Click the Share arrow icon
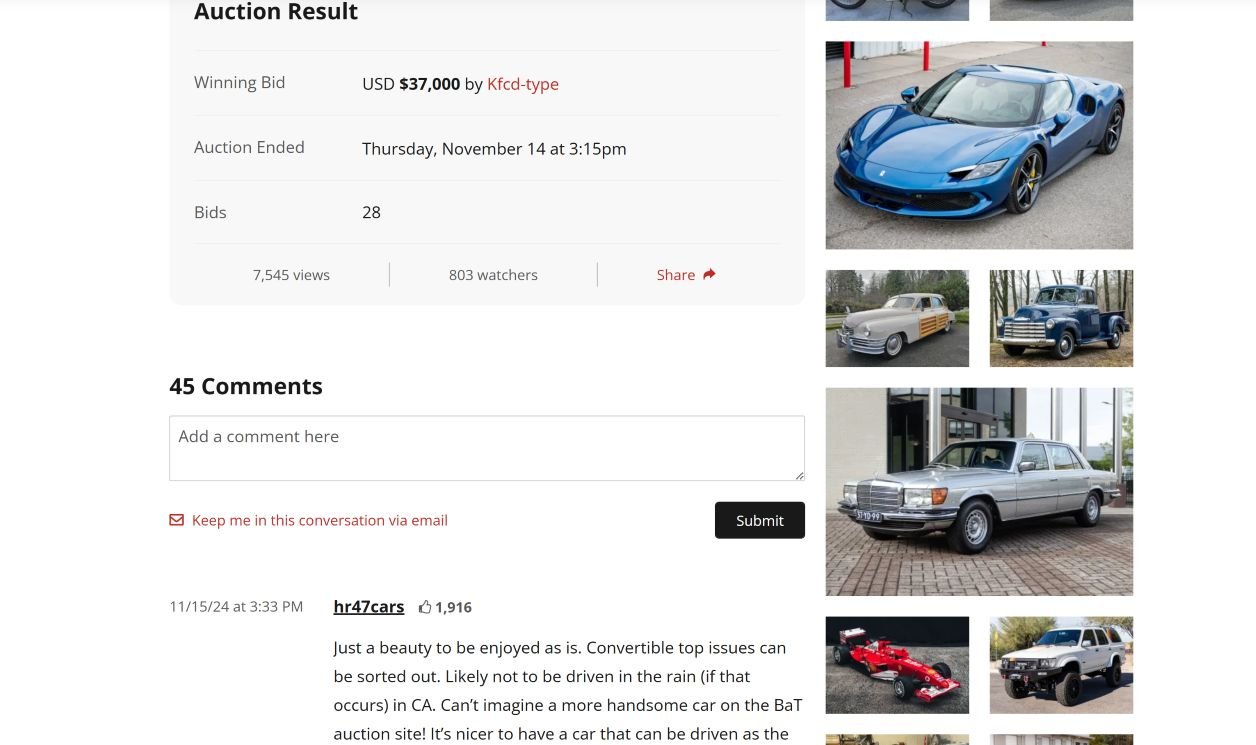This screenshot has height=745, width=1256. (x=709, y=274)
